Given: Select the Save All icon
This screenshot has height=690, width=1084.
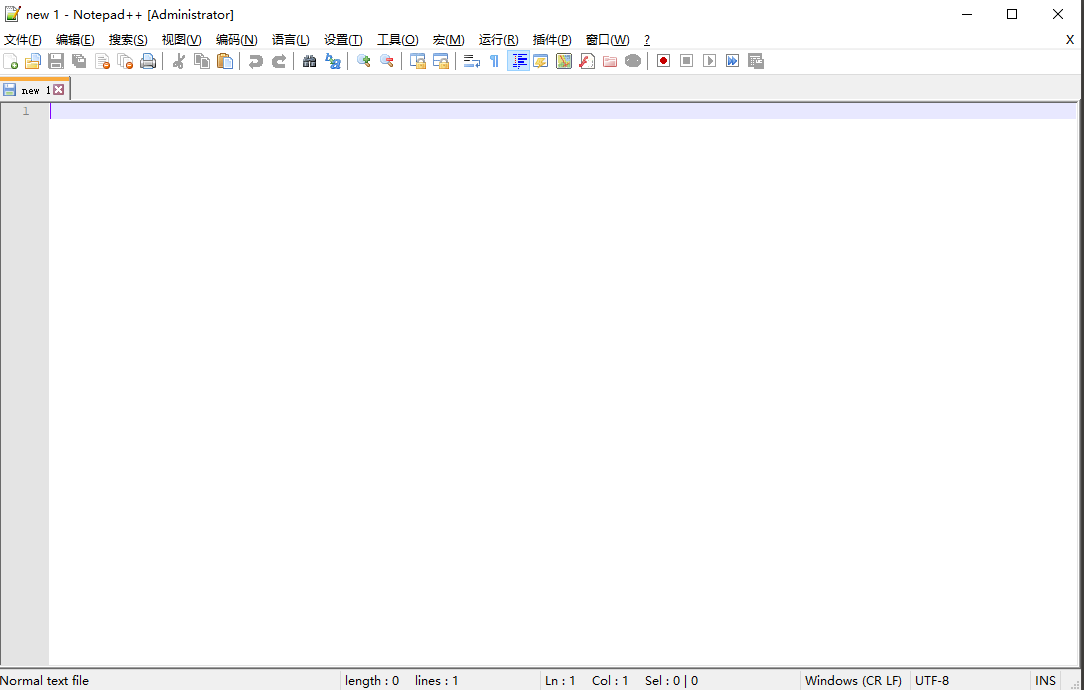Looking at the screenshot, I should (x=79, y=61).
